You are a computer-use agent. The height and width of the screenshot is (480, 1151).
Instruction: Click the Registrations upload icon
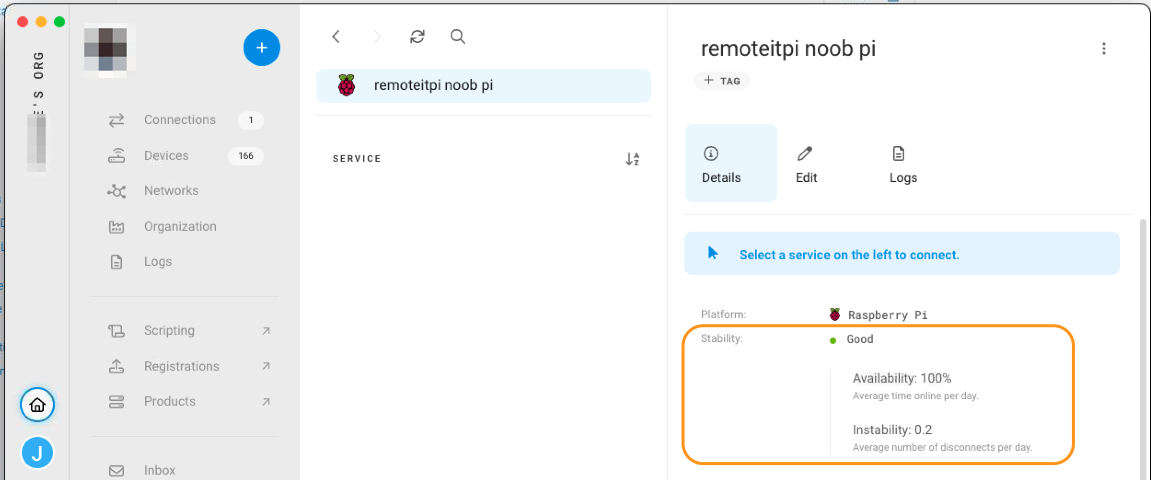[116, 366]
